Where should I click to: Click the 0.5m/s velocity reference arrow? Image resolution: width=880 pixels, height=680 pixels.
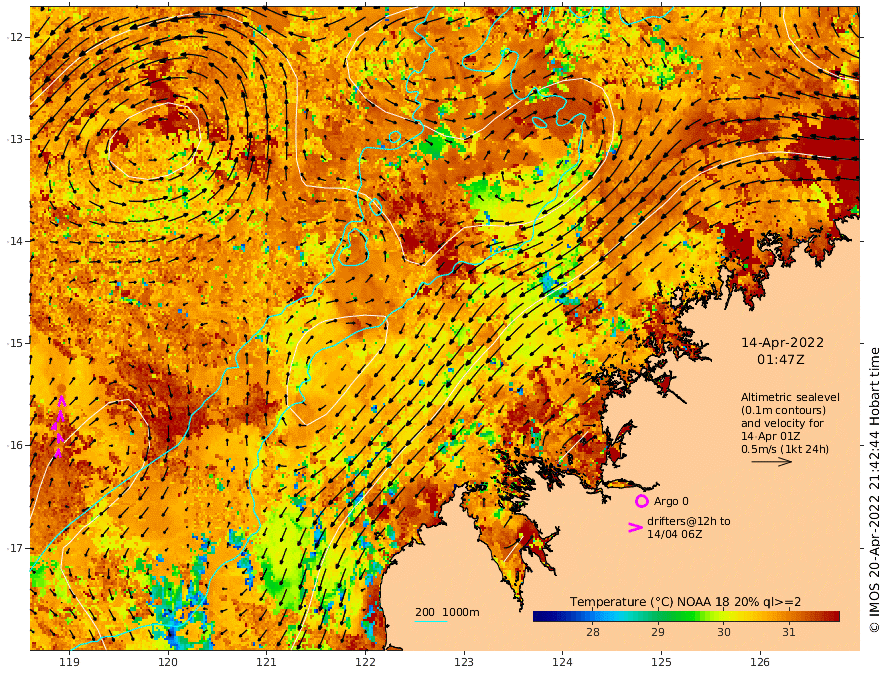click(772, 462)
